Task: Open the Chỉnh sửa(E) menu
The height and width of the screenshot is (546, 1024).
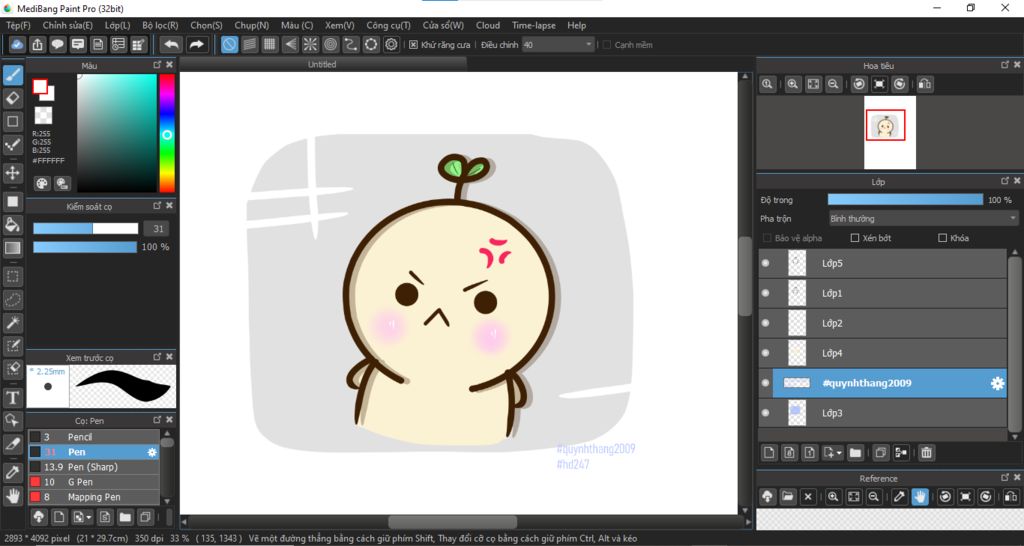Action: click(x=68, y=25)
